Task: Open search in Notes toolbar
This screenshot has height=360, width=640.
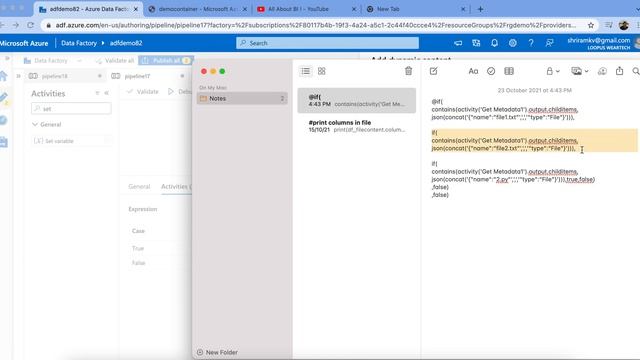Action: tap(636, 71)
